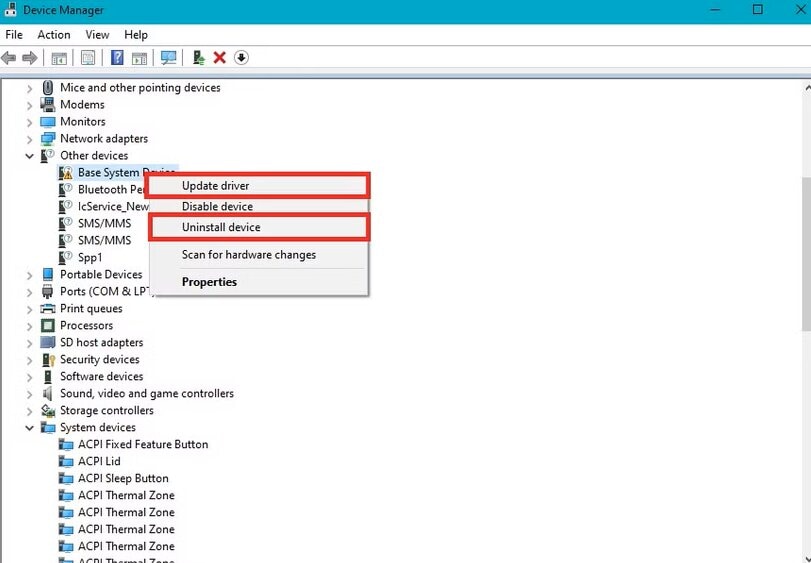Select the Processors chip icon
The width and height of the screenshot is (811, 563).
coord(48,325)
